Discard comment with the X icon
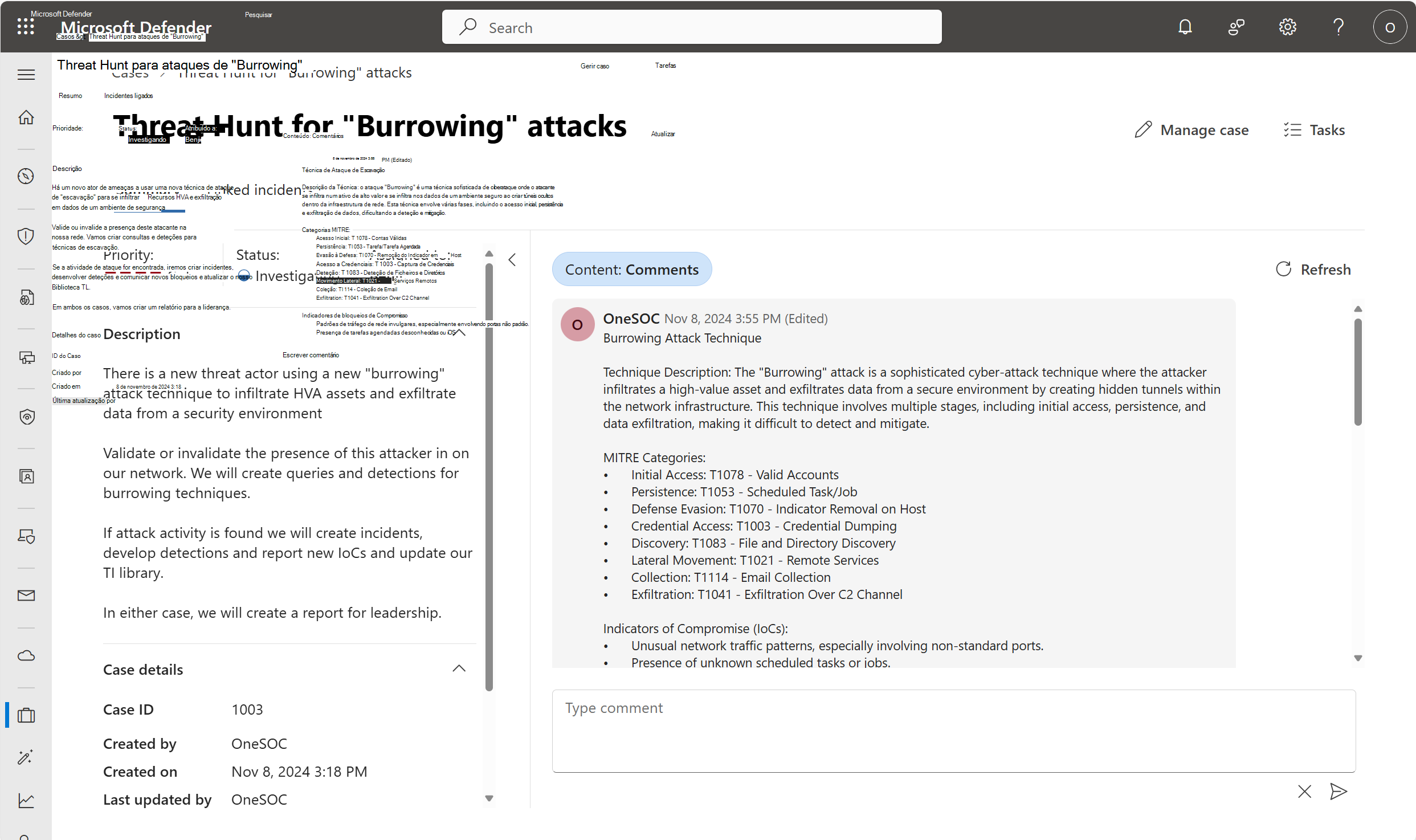1416x840 pixels. point(1304,791)
